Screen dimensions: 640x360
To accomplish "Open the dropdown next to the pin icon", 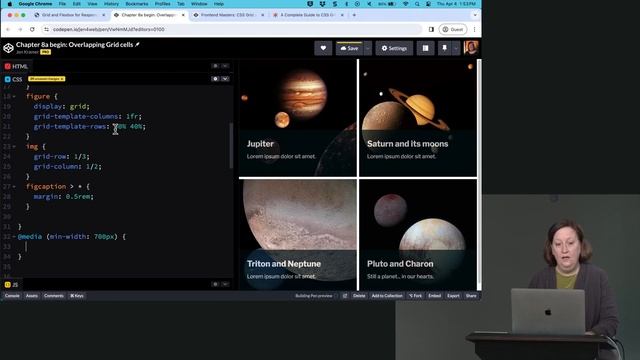I will pyautogui.click(x=456, y=48).
